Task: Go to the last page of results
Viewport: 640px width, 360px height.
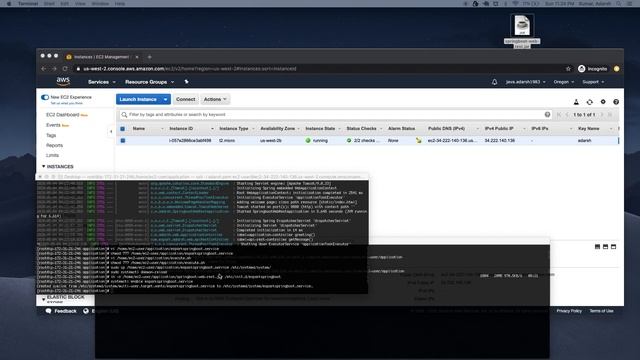Action: tap(610, 115)
